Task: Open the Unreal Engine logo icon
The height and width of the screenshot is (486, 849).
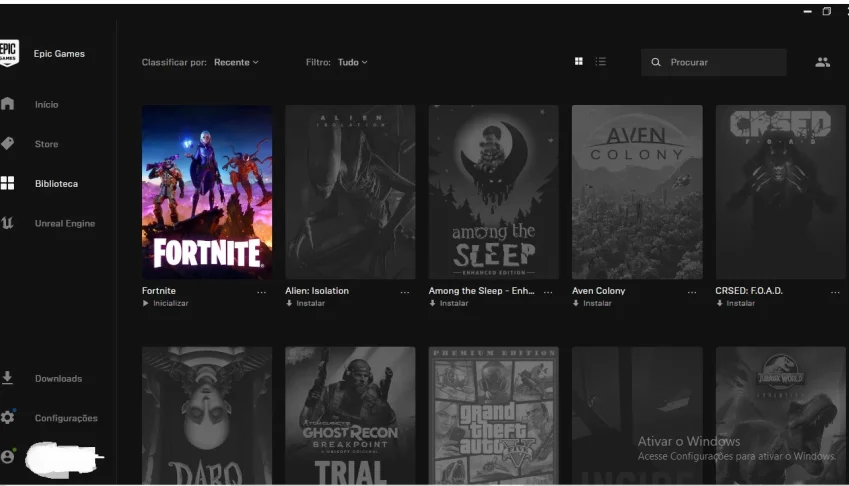Action: click(x=7, y=223)
